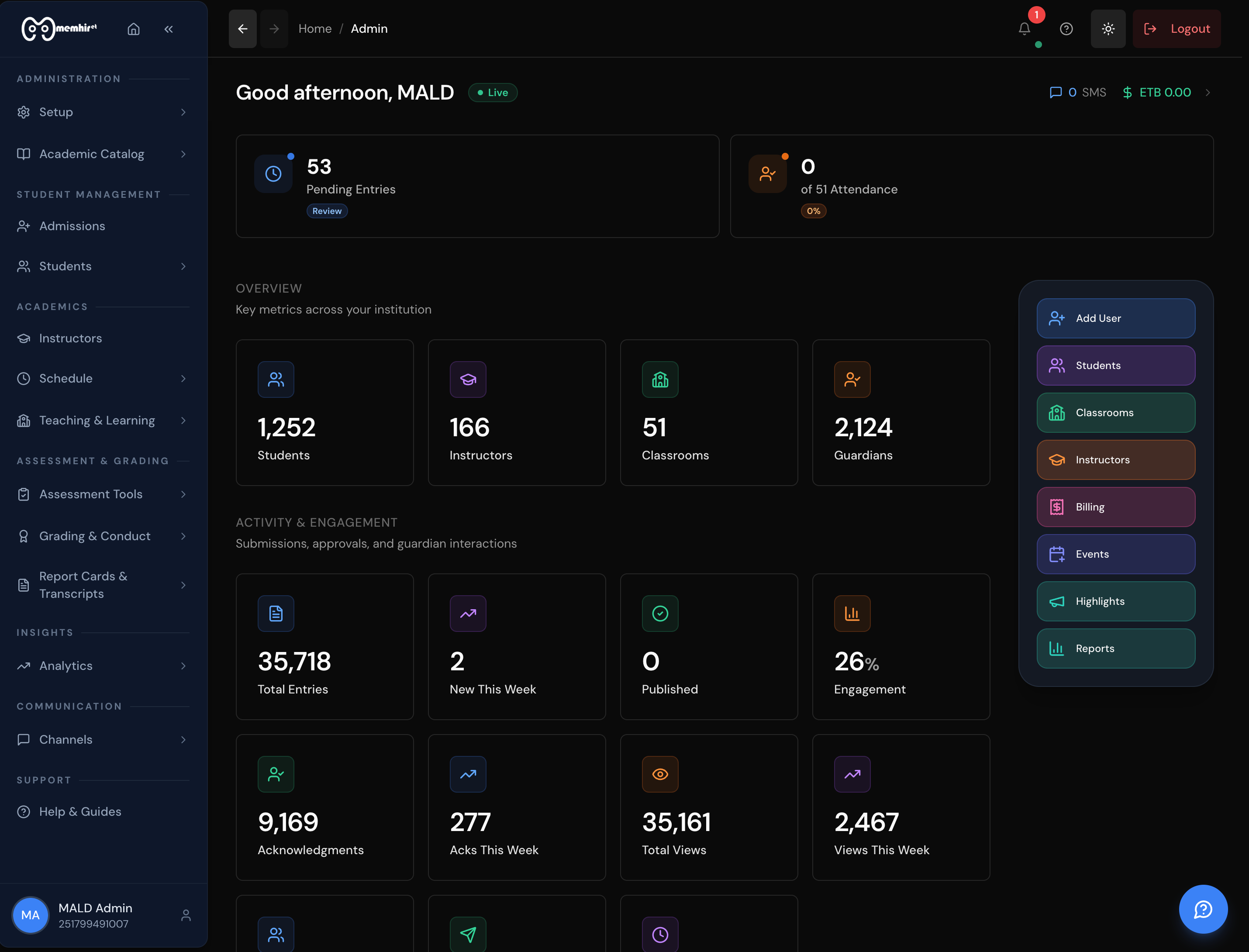This screenshot has width=1249, height=952.
Task: Open the SMS counter showing 0 SMS
Action: tap(1078, 92)
